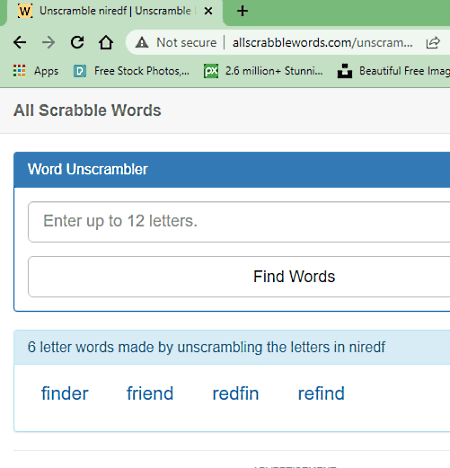Viewport: 450px width, 468px height.
Task: Click the browser back arrow
Action: tap(20, 42)
